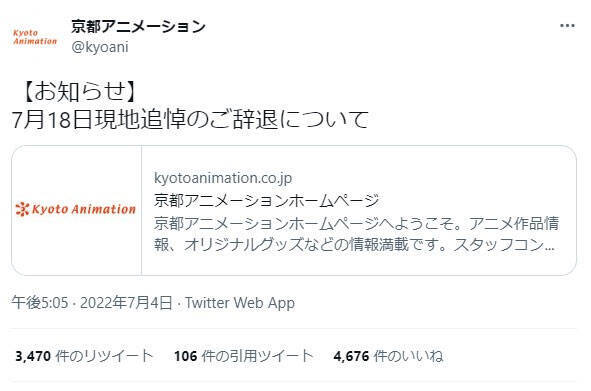
Task: Click the 4,676 likes count number
Action: coord(351,356)
